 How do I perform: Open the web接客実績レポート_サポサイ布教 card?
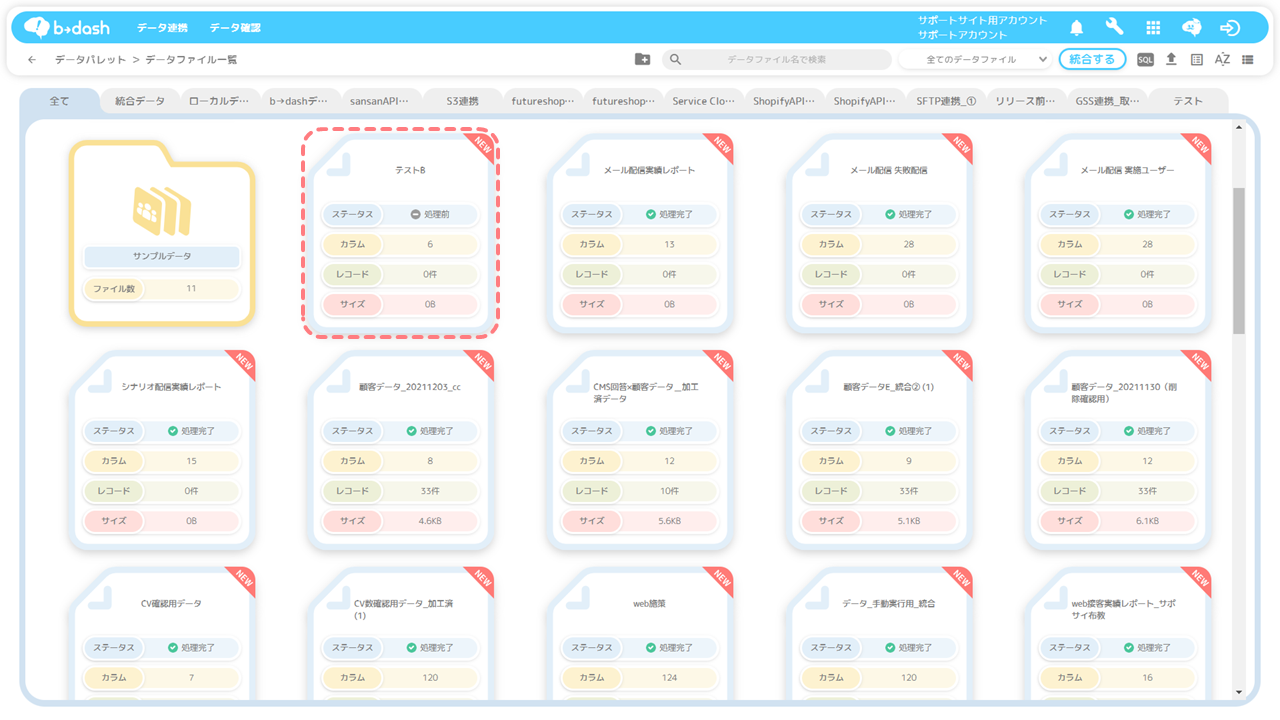1118,635
